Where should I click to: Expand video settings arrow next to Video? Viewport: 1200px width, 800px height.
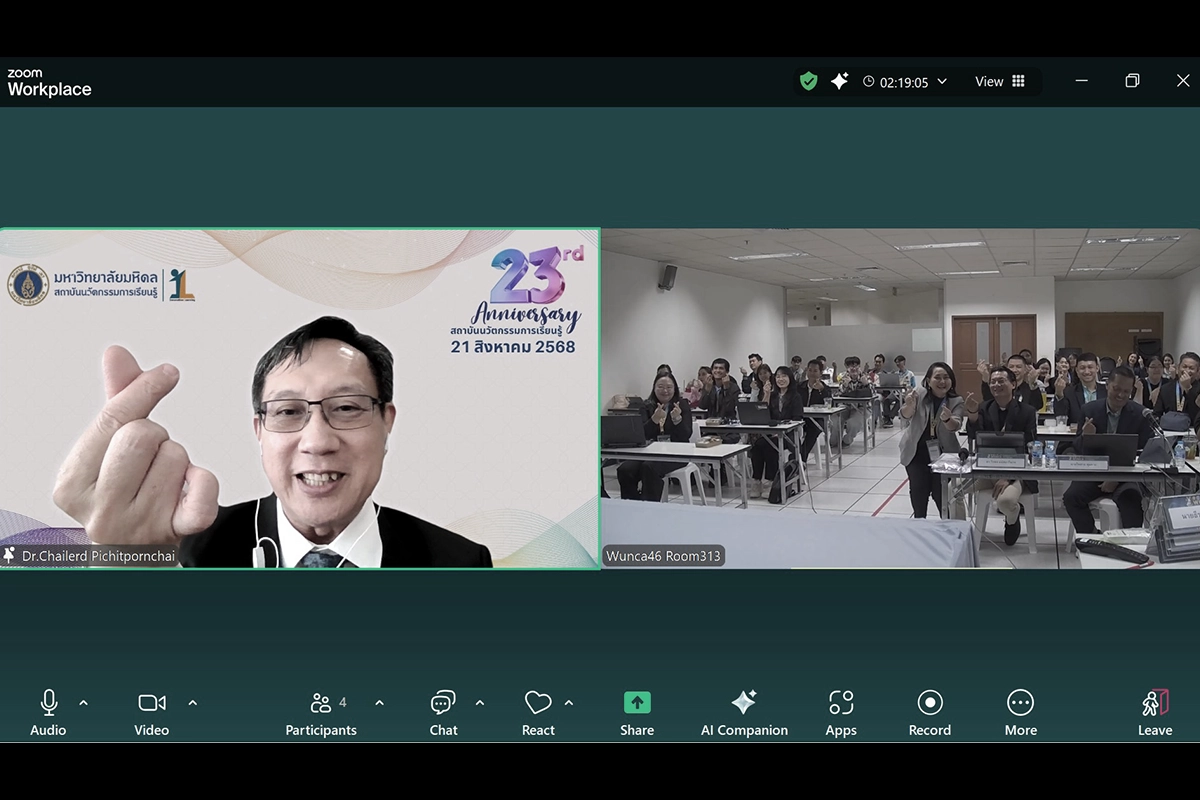(193, 703)
